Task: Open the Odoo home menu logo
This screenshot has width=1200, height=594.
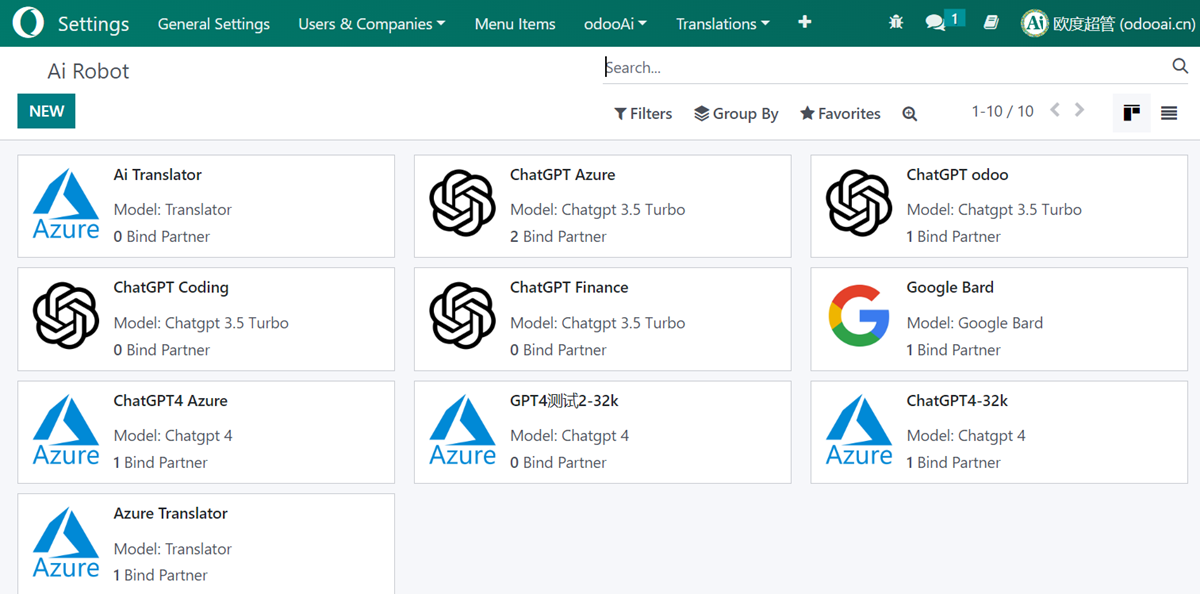Action: tap(28, 23)
